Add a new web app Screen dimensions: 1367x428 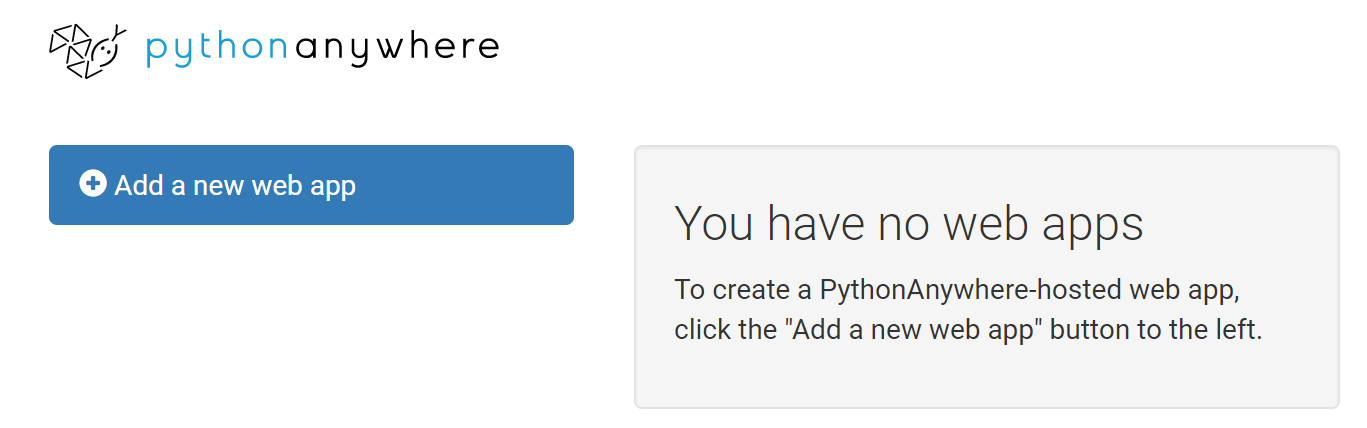point(311,185)
